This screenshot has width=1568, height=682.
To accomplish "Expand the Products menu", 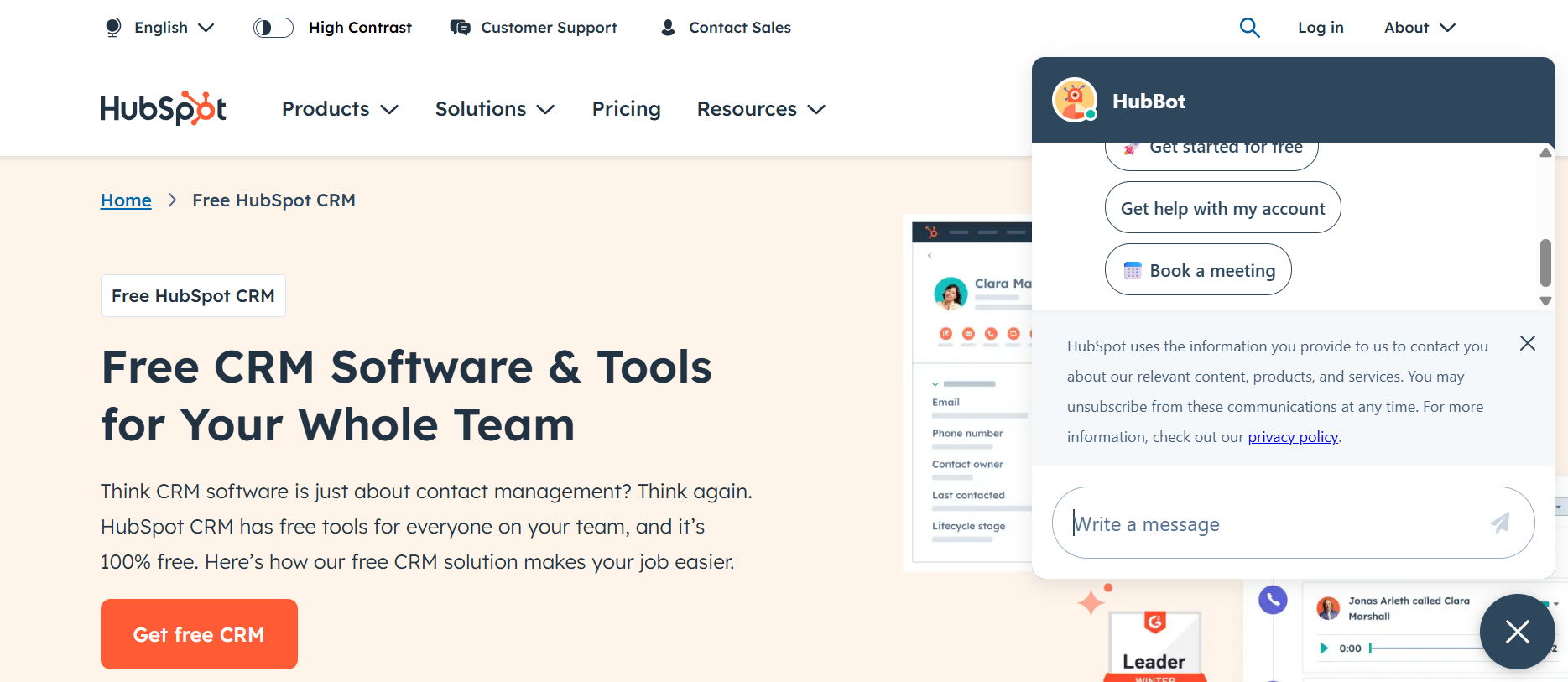I will (x=340, y=109).
